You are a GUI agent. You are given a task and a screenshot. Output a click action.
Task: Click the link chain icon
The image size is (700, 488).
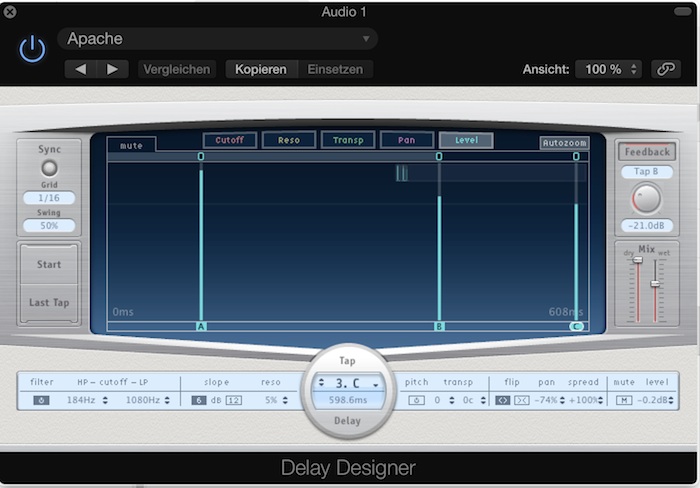click(x=665, y=69)
